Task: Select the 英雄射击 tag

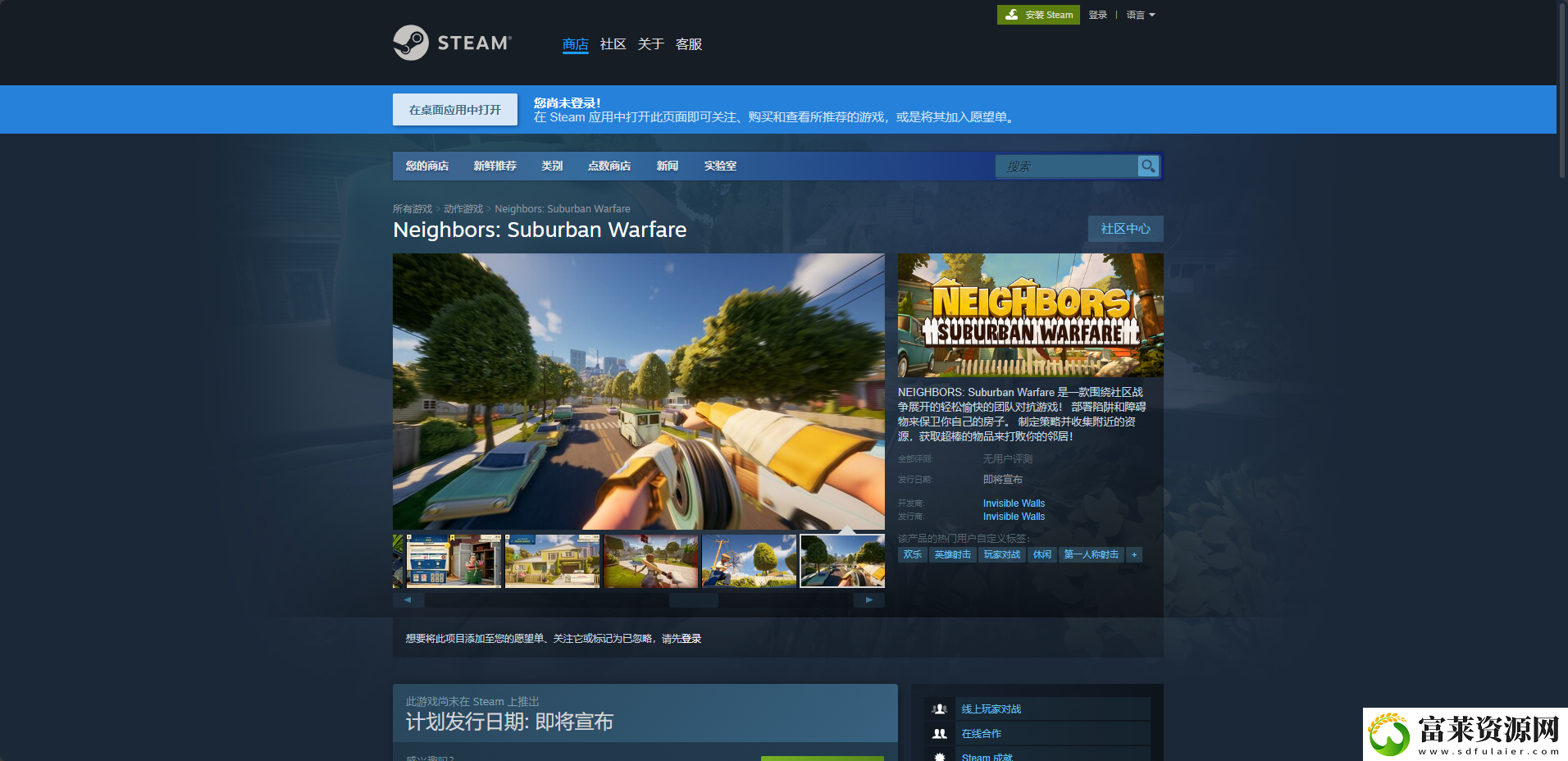Action: pos(953,555)
